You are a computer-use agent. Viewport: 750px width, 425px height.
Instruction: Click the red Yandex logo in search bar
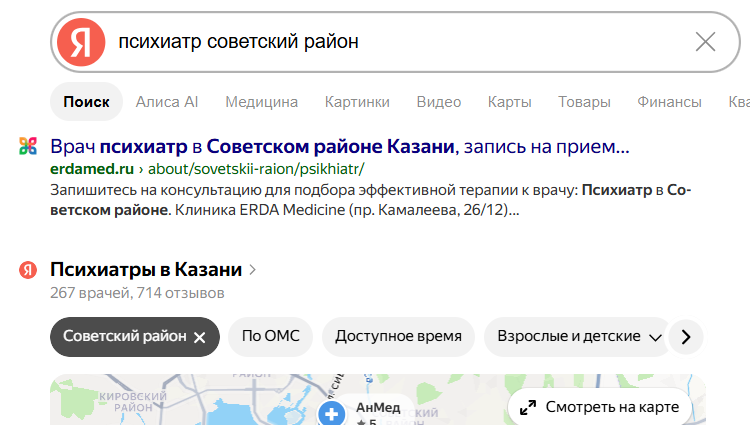coord(81,42)
